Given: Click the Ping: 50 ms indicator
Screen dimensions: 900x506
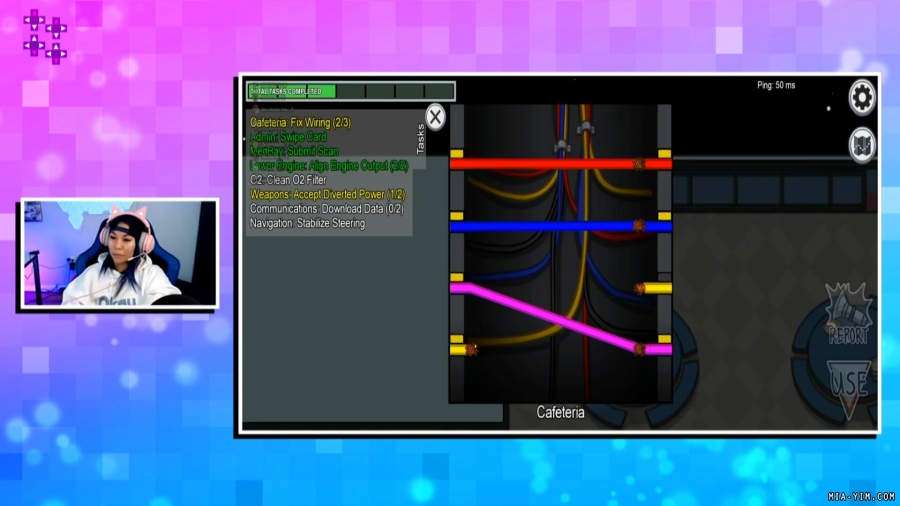Looking at the screenshot, I should coord(776,85).
